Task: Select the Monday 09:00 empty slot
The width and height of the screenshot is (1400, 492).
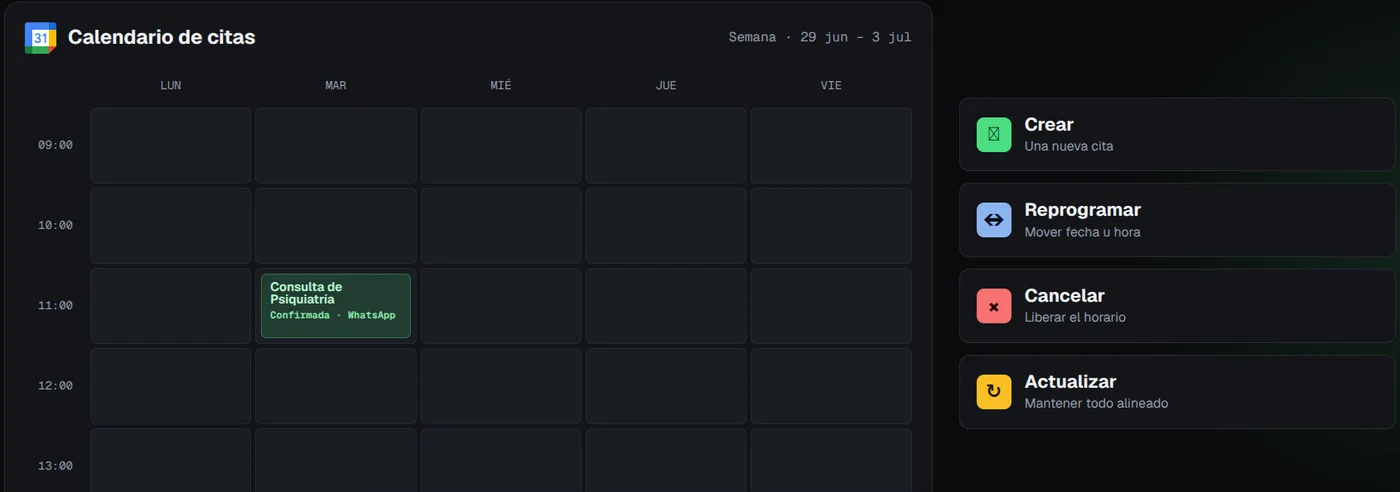Action: (x=171, y=146)
